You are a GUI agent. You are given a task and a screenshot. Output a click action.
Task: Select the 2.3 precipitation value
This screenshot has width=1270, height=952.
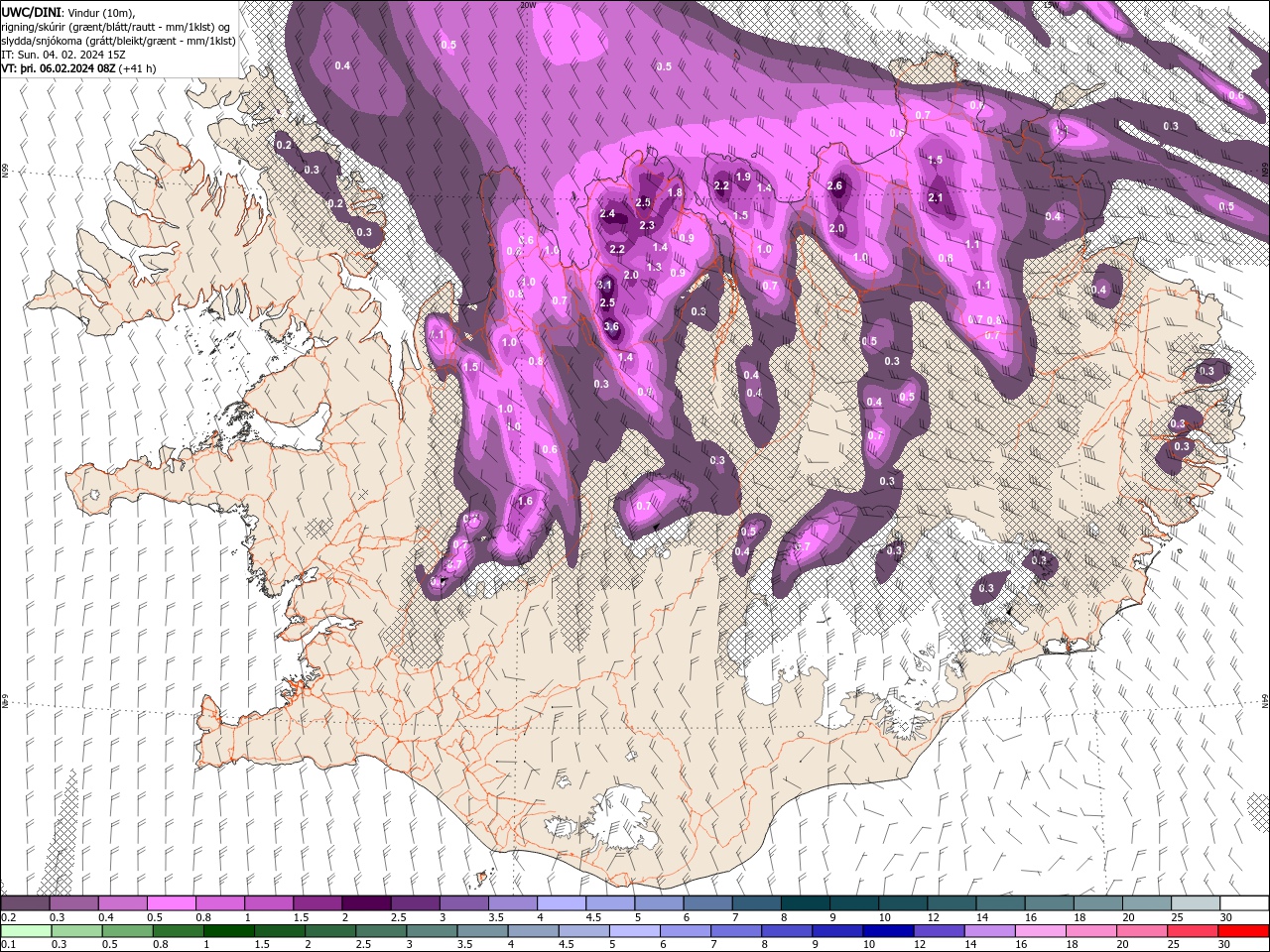647,225
